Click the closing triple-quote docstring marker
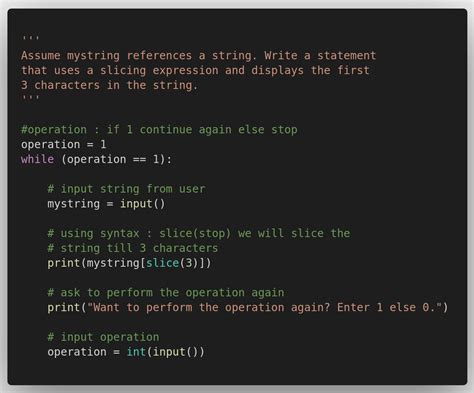474x393 pixels. 31,98
